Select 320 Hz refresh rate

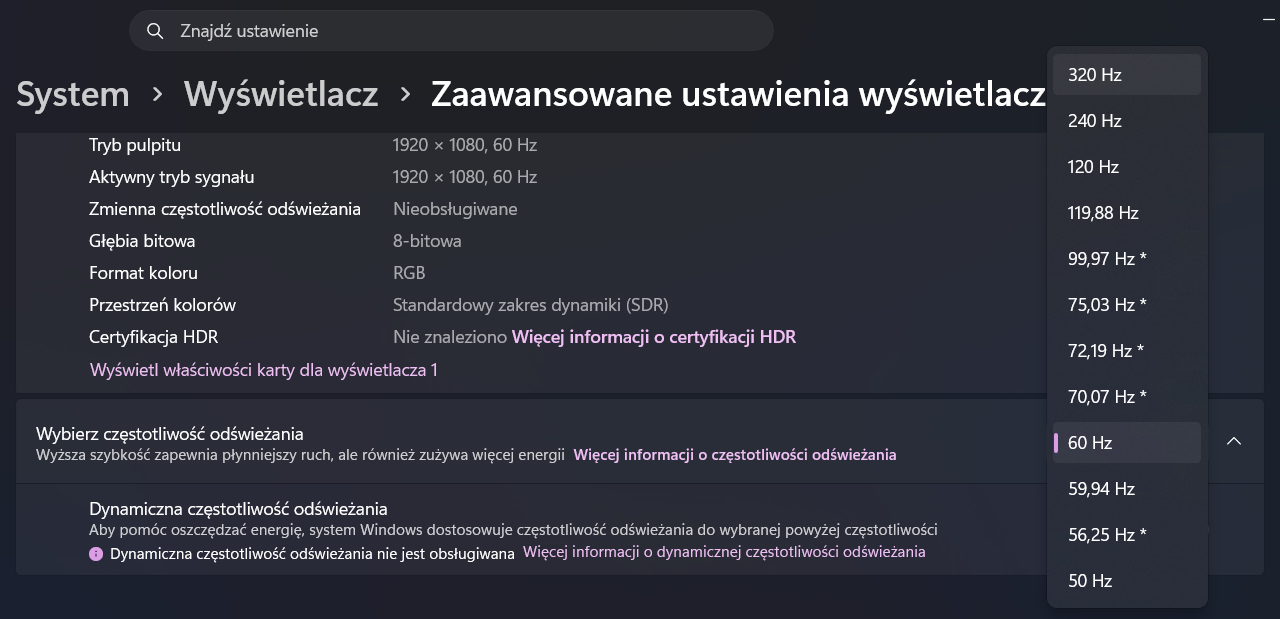(x=1127, y=75)
